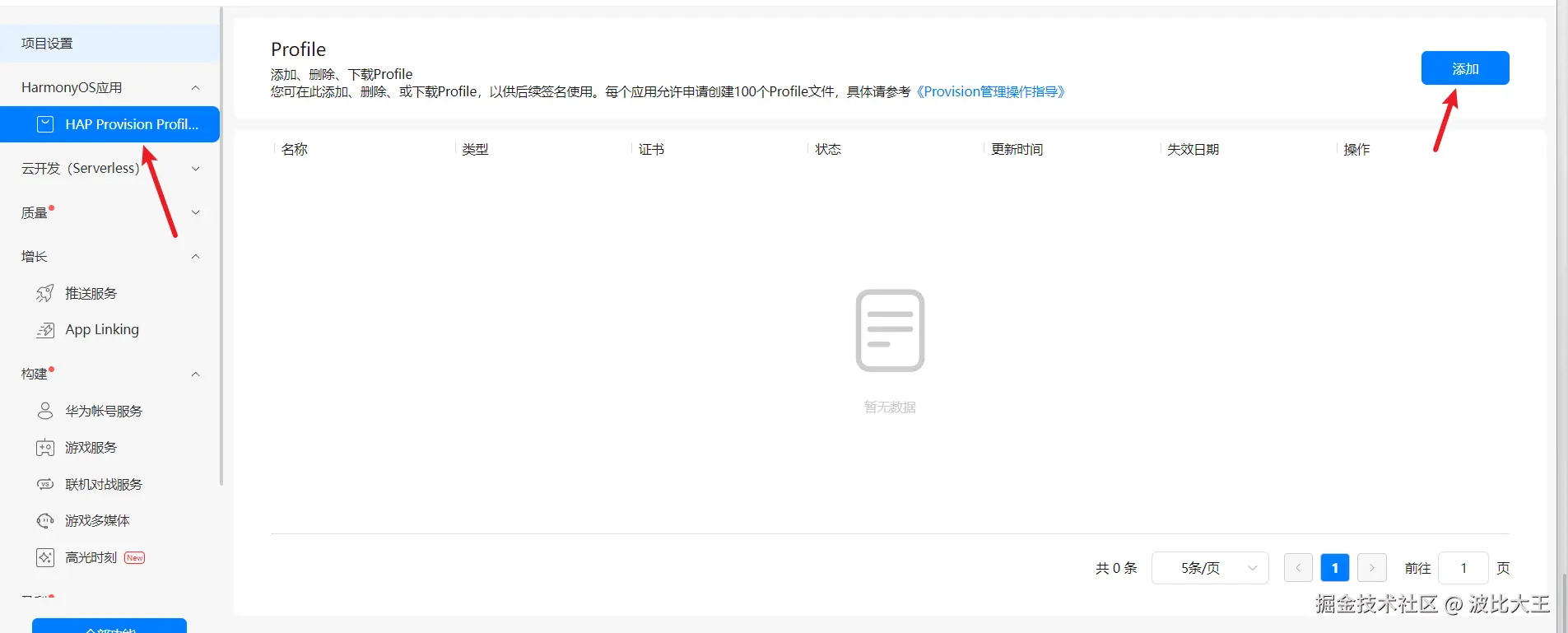
Task: Click the sparkle icon beside 高光时刻
Action: 45,557
